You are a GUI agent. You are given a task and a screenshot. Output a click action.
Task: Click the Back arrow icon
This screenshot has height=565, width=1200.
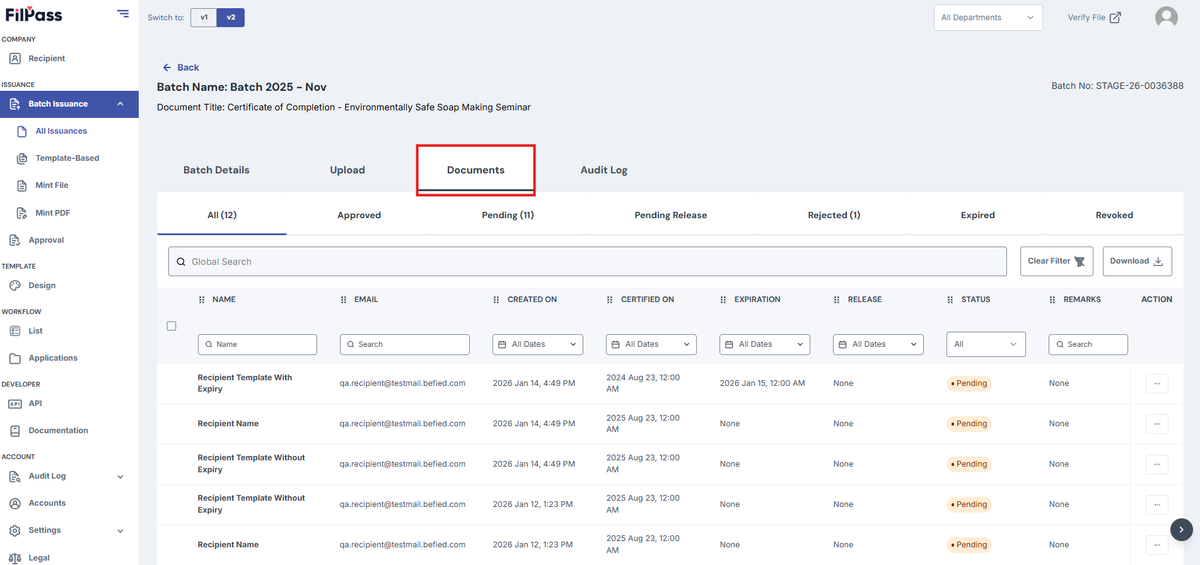tap(166, 67)
